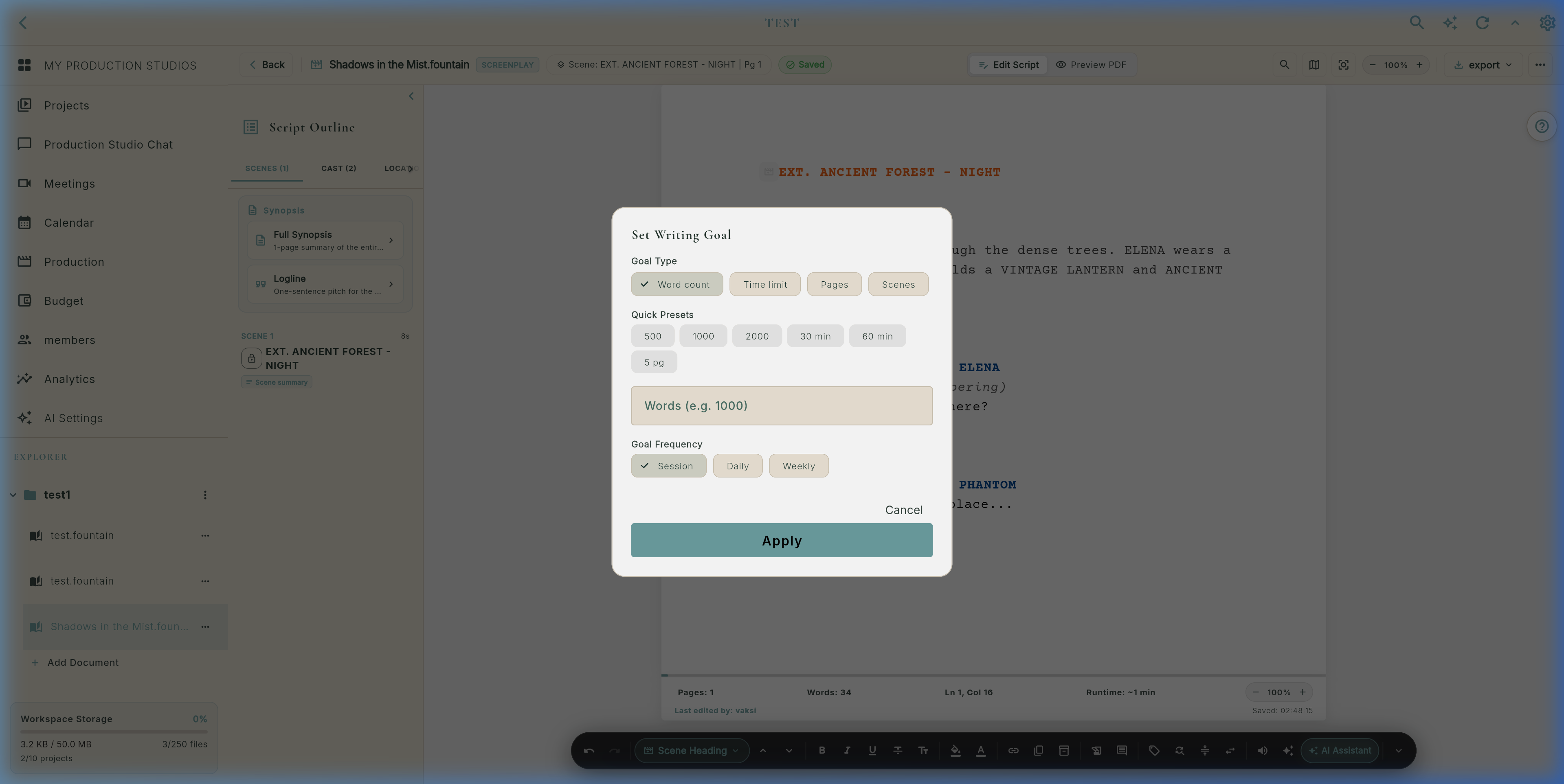The width and height of the screenshot is (1564, 784).
Task: Expand the Full Synopsis item
Action: (x=325, y=240)
